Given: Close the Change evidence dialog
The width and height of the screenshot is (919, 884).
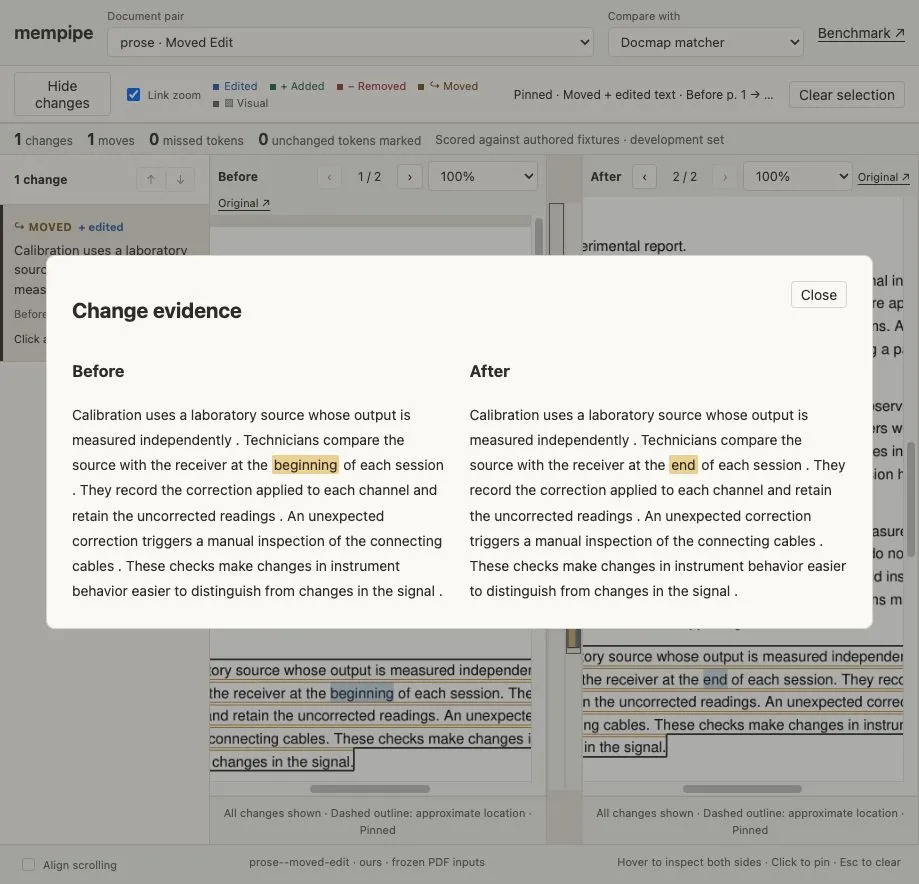Looking at the screenshot, I should (818, 295).
